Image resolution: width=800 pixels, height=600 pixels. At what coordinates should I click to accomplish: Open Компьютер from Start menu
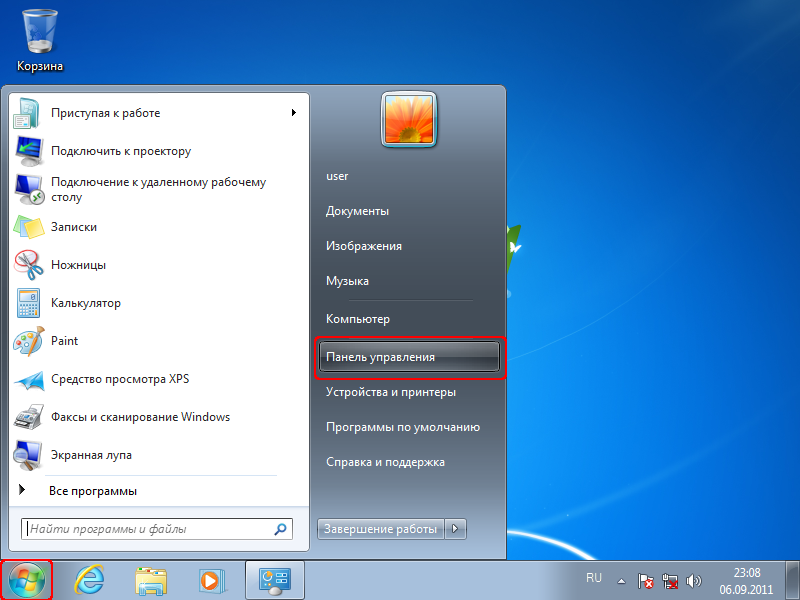point(358,319)
